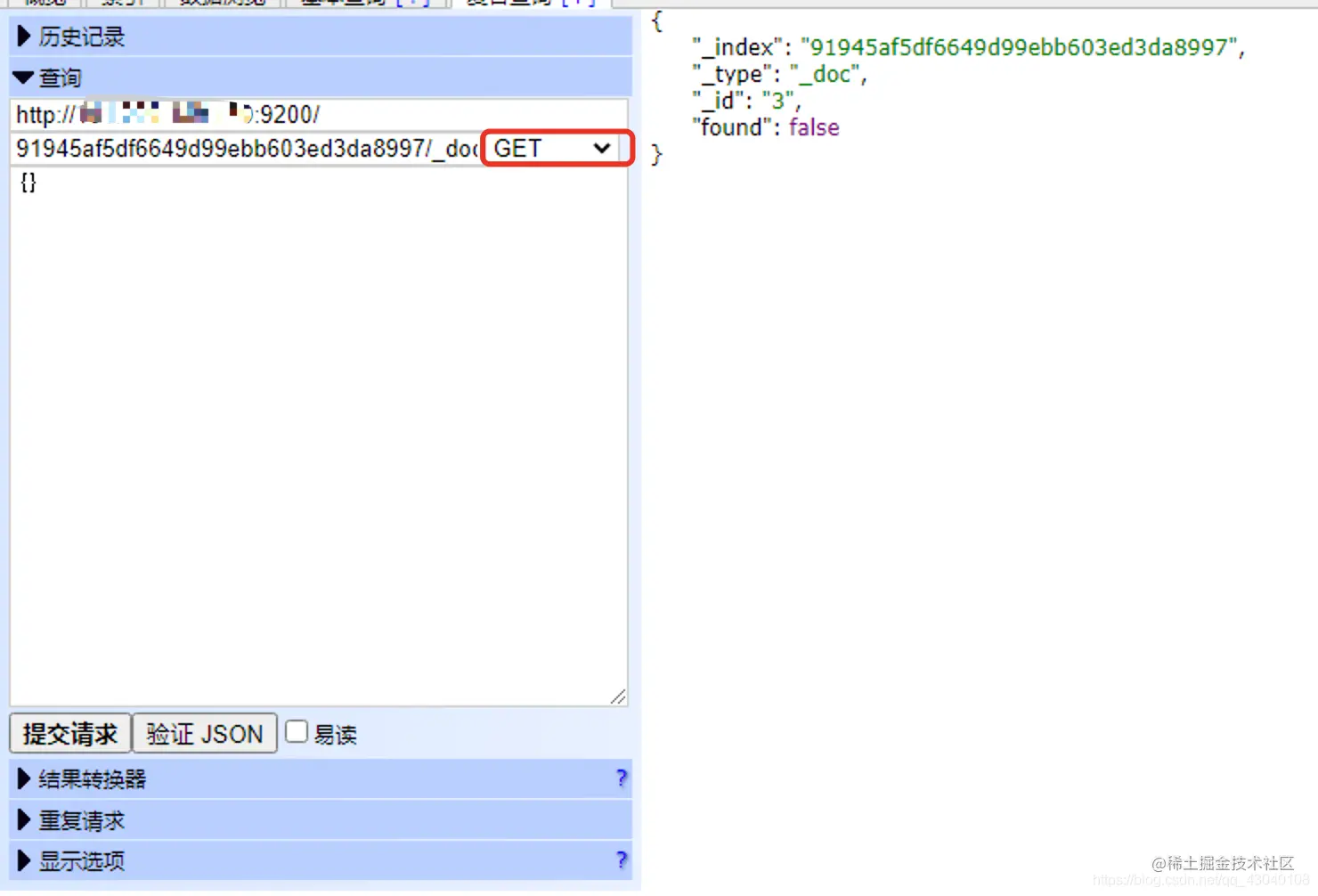Open the GET method dropdown
Screen dimensions: 1318x896
554,148
